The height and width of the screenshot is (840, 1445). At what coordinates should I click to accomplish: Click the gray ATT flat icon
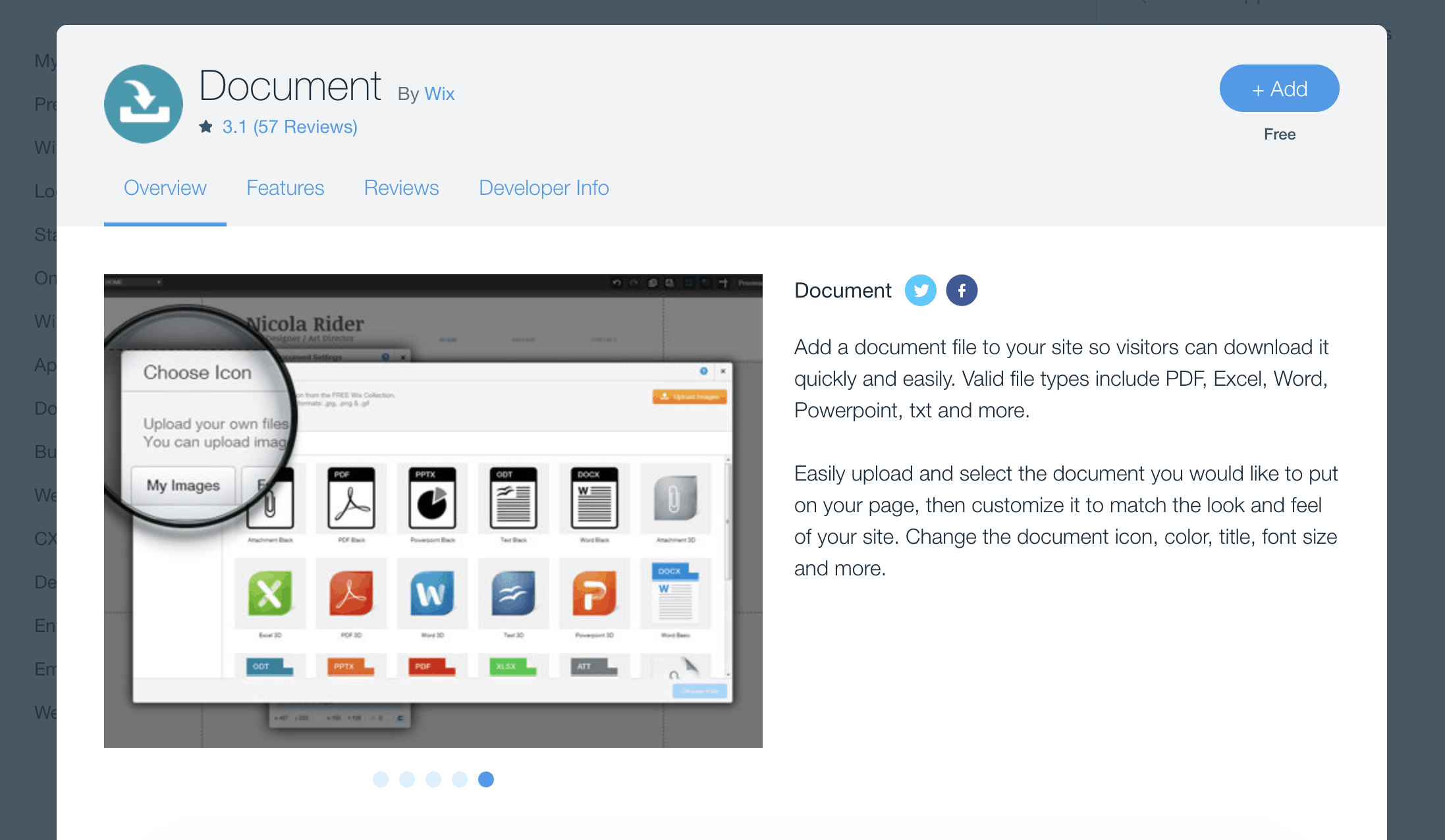594,666
